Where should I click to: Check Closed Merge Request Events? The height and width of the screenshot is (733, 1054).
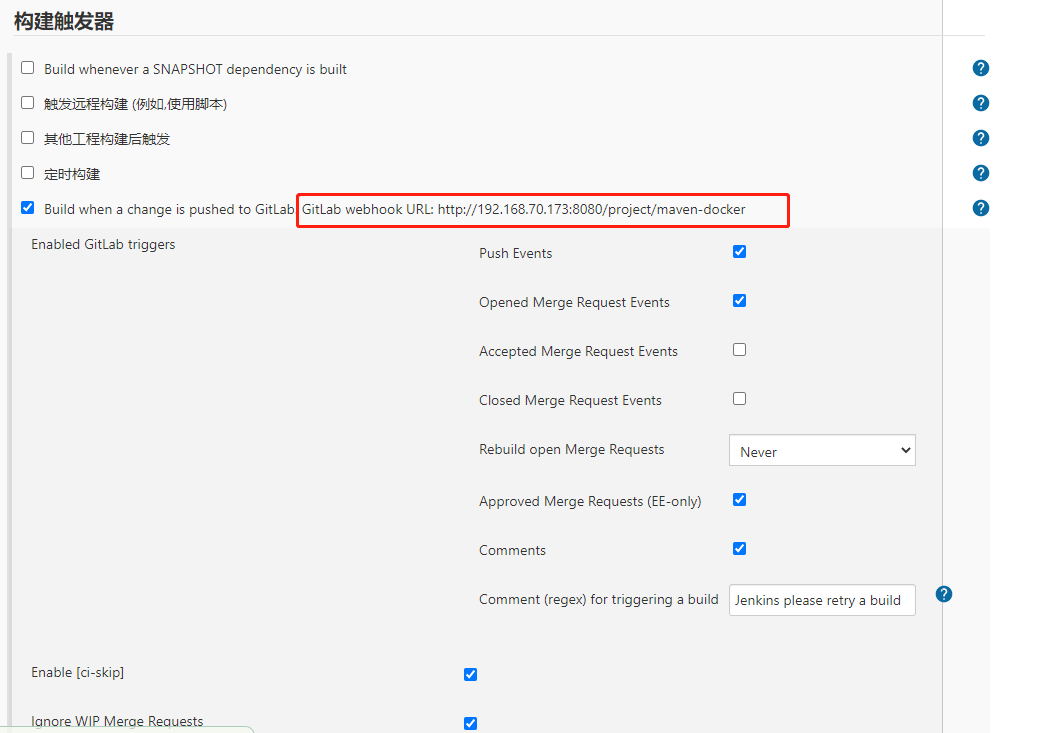[740, 399]
